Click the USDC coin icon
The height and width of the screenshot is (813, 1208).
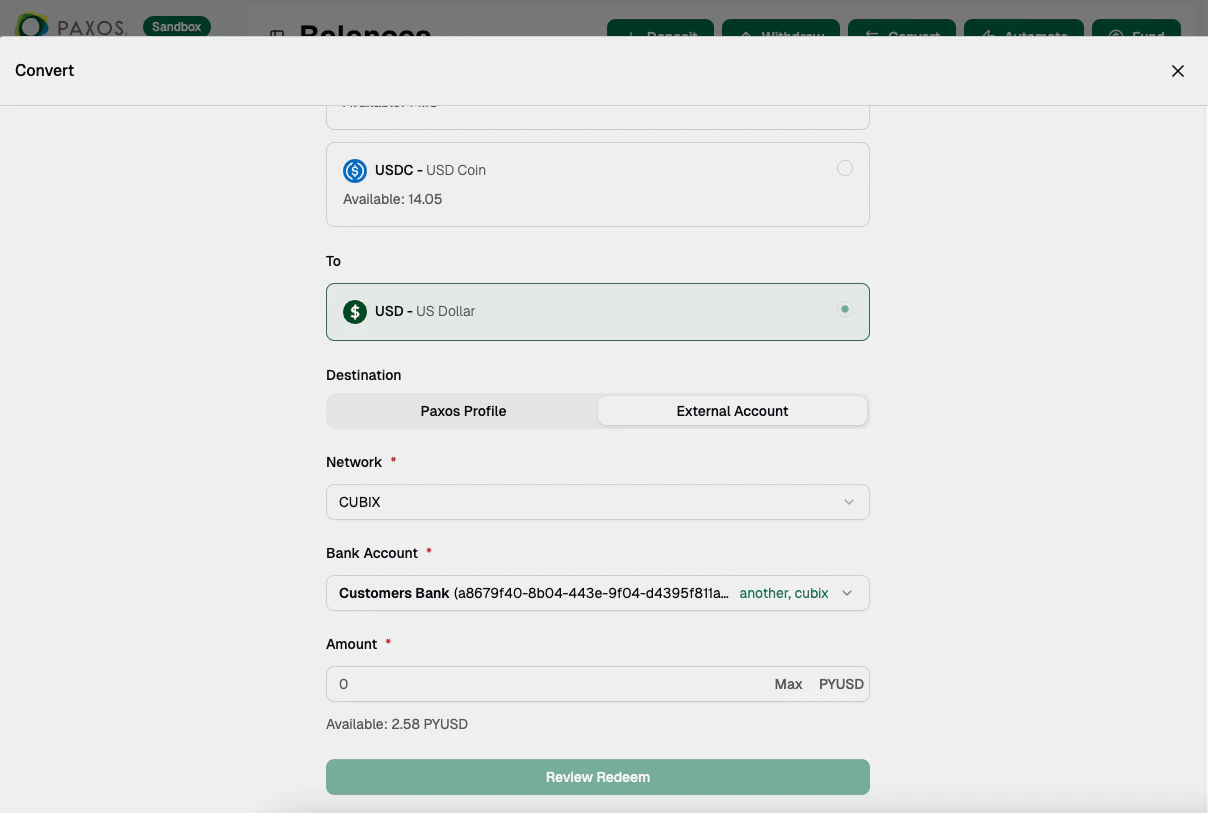pos(354,170)
